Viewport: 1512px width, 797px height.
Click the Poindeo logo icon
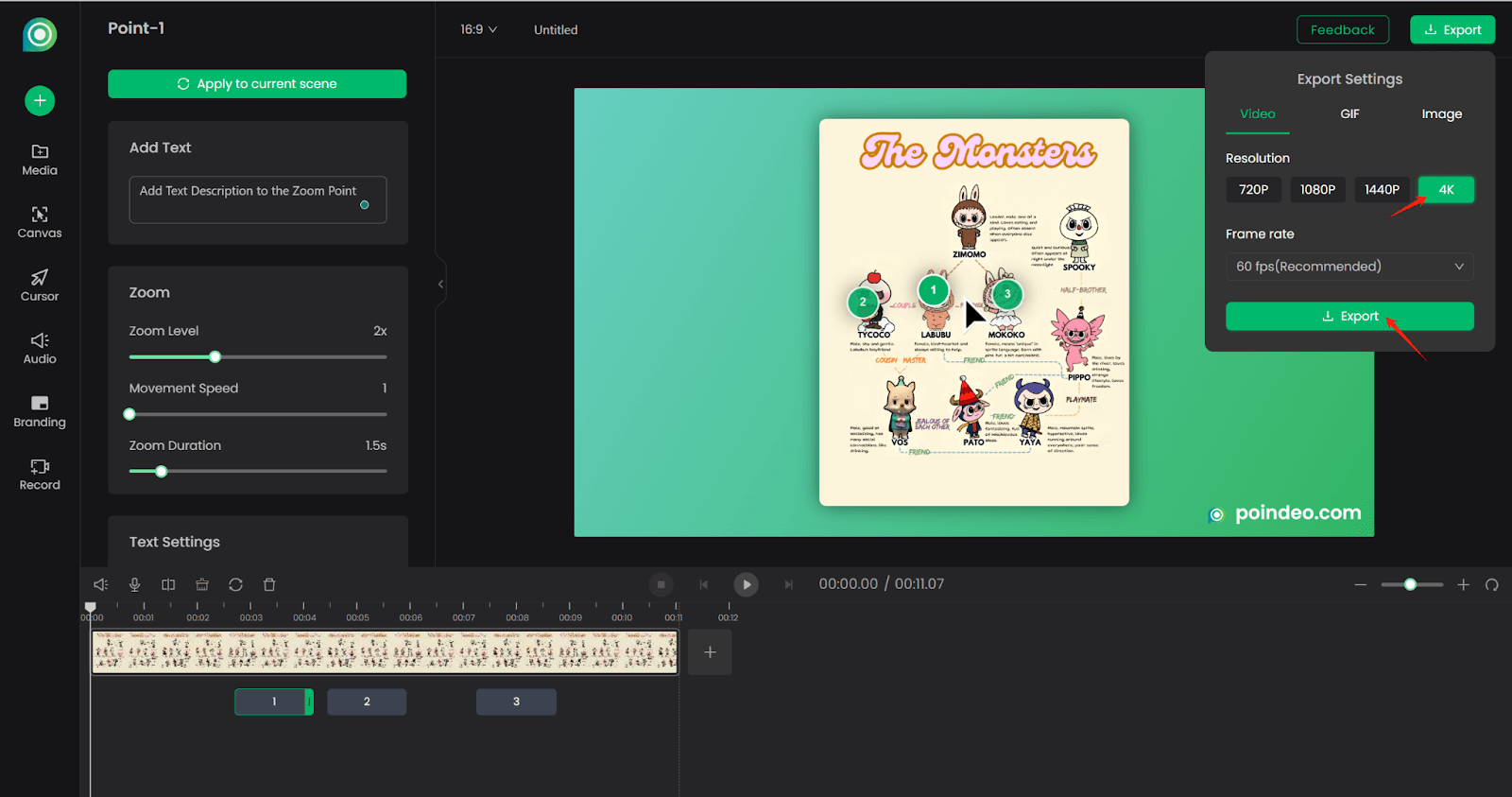click(x=40, y=35)
